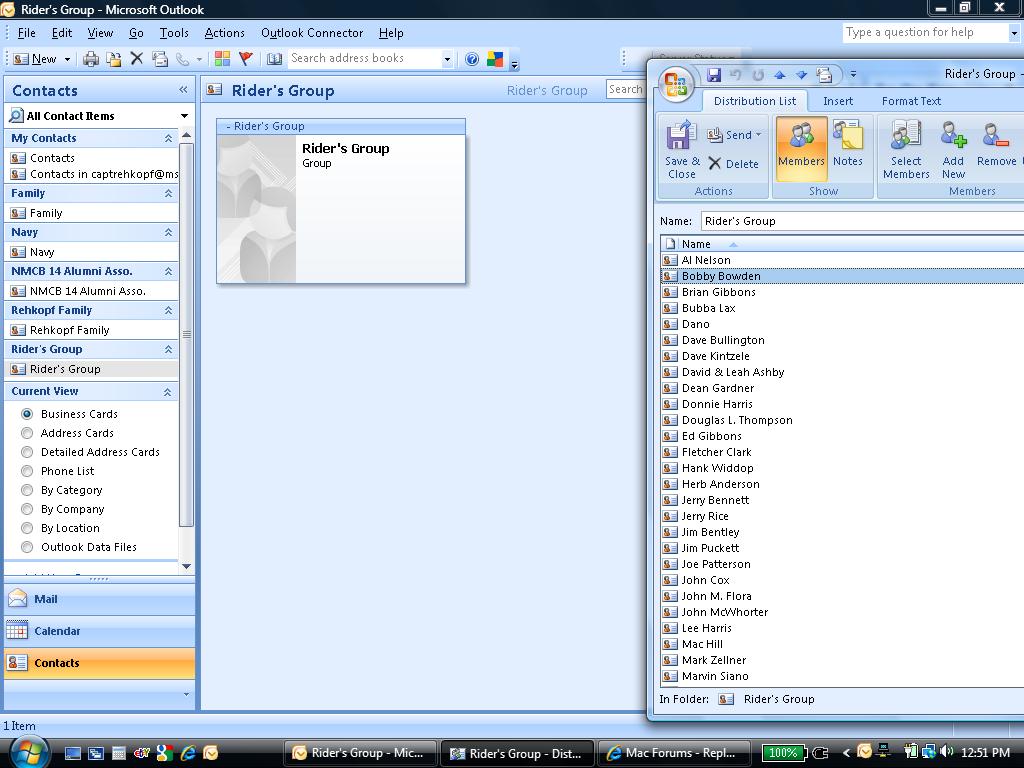
Task: Open the Mail navigation pane
Action: 99,599
